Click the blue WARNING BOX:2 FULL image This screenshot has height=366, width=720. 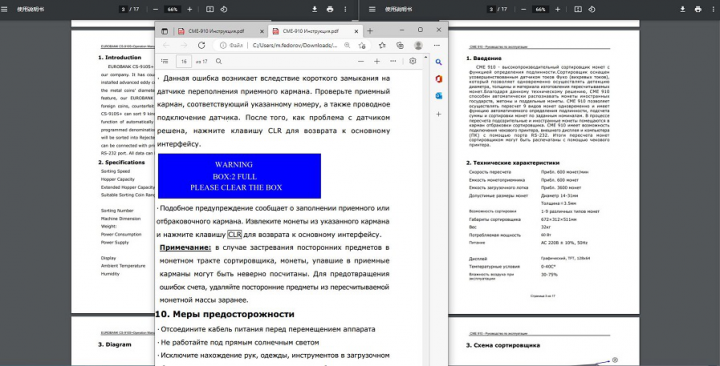click(x=239, y=176)
